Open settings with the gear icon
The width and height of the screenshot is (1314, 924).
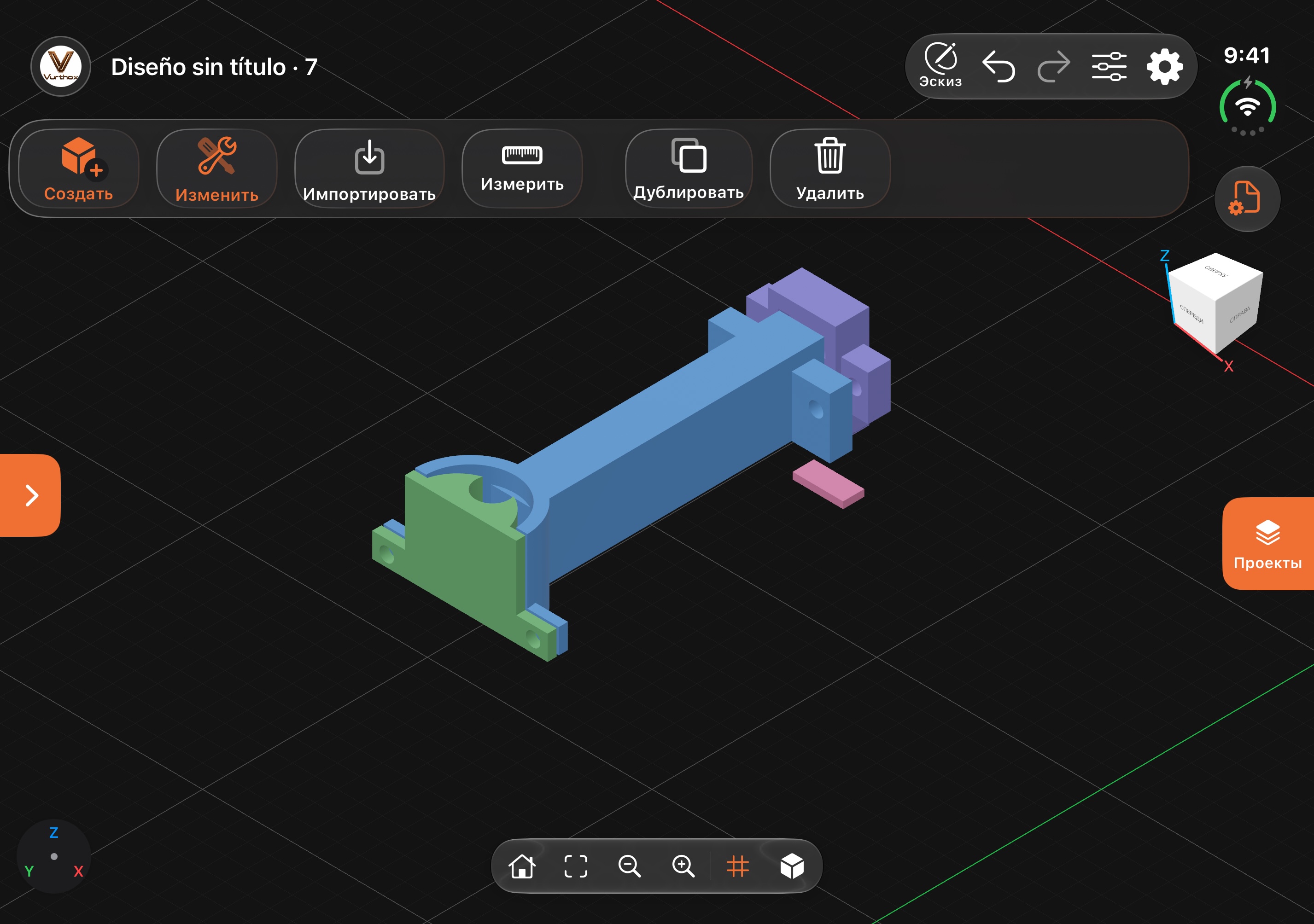click(1164, 66)
